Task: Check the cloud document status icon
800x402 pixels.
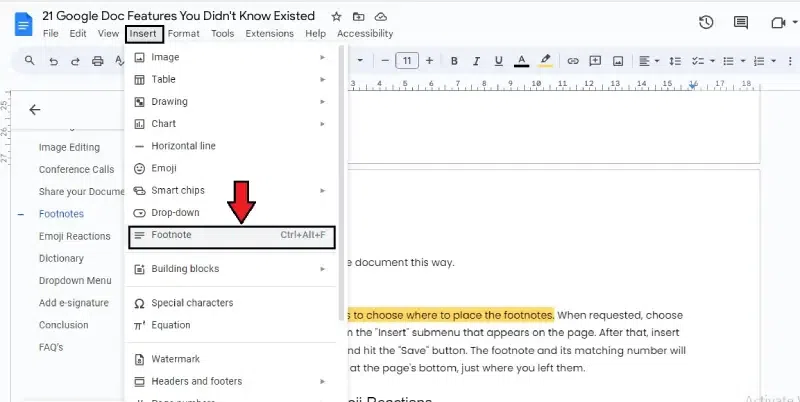Action: pos(381,17)
